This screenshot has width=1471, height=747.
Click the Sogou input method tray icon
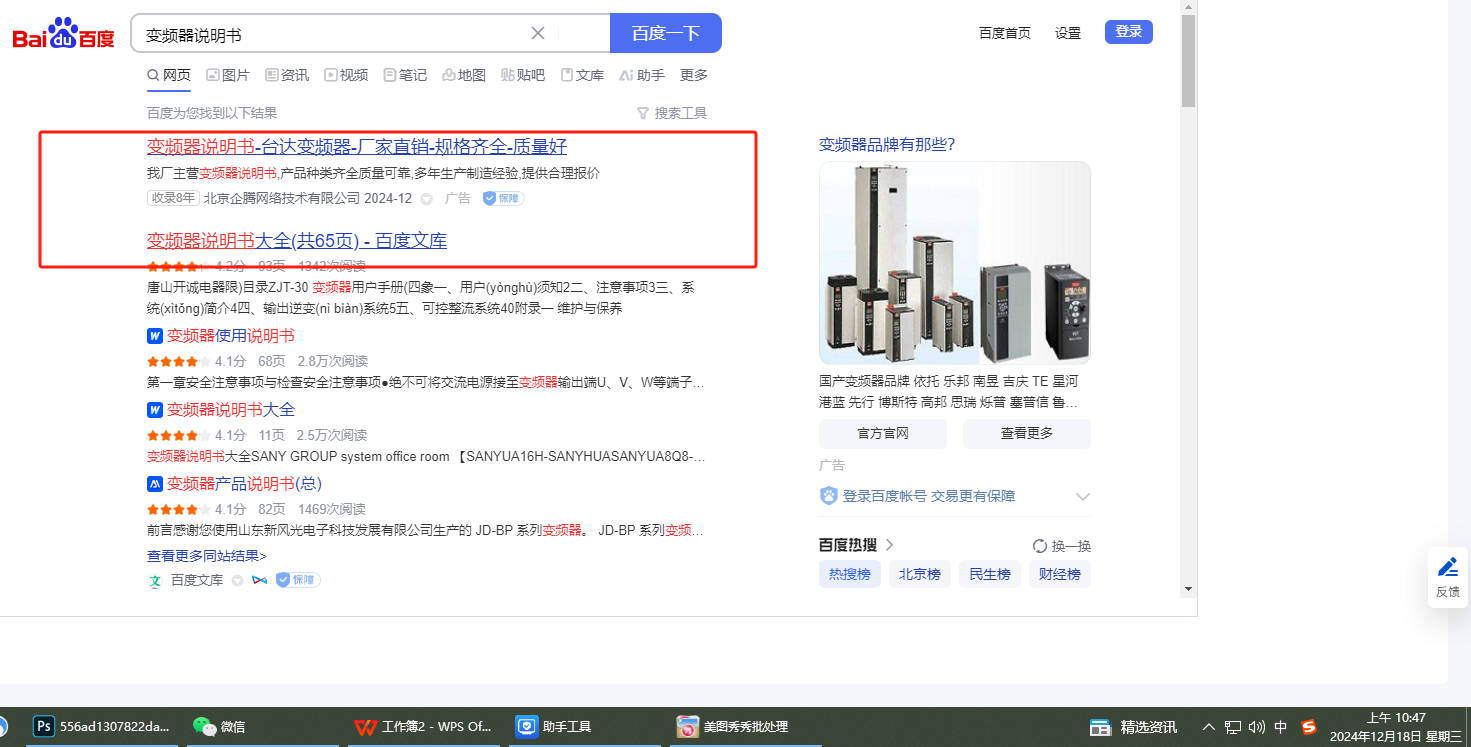click(x=1308, y=727)
